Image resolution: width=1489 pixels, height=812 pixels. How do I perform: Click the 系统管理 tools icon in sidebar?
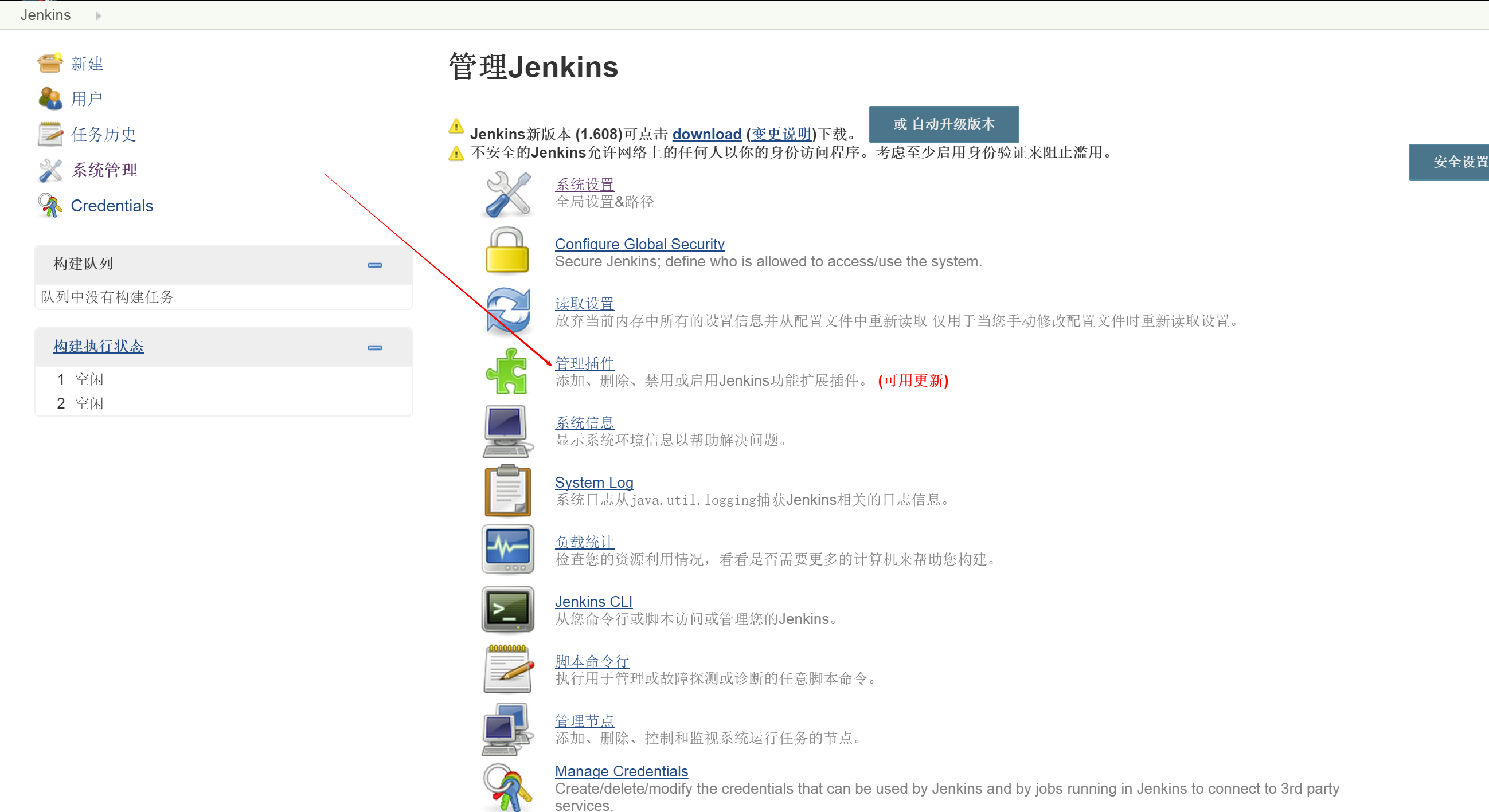click(50, 170)
